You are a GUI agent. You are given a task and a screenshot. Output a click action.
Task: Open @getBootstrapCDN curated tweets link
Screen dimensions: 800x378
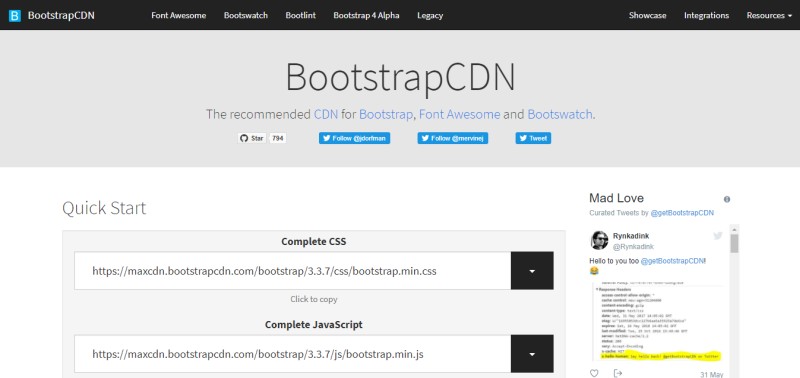pos(682,213)
